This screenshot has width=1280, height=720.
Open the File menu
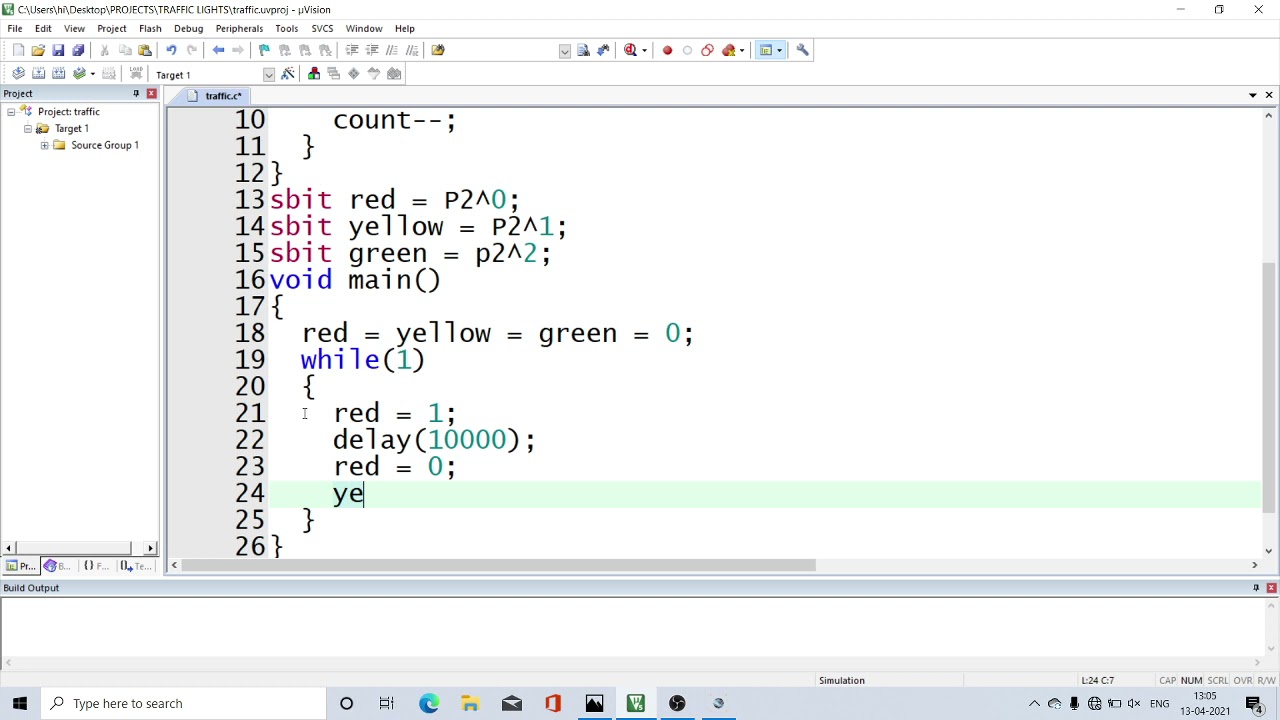[x=15, y=28]
